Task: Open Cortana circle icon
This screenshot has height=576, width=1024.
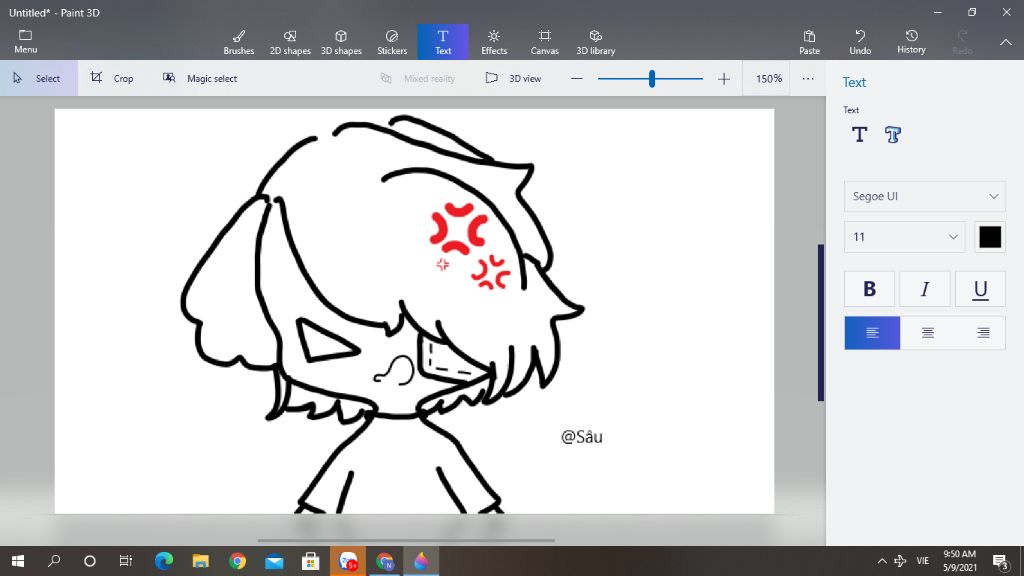Action: click(89, 561)
